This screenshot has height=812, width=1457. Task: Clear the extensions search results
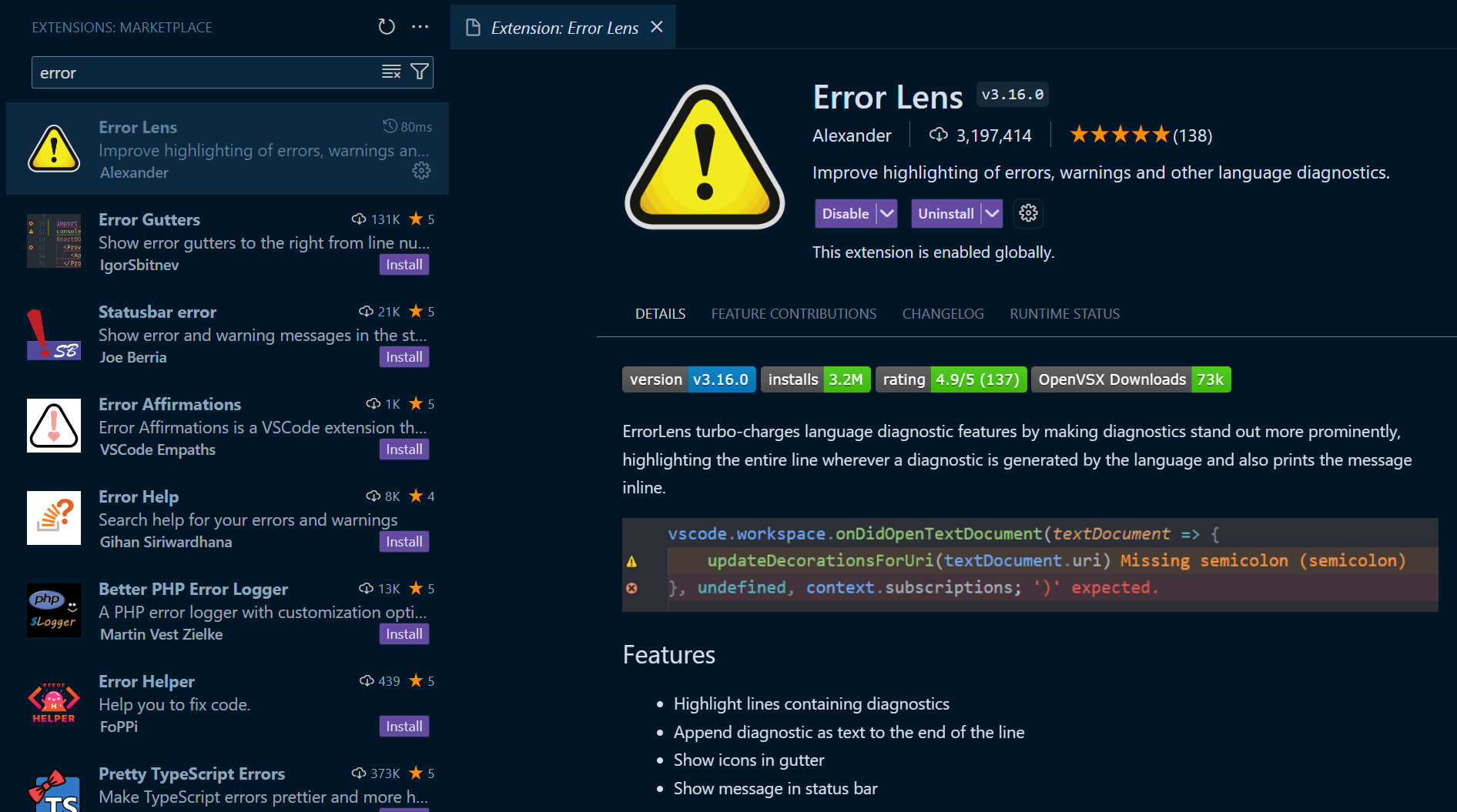pyautogui.click(x=391, y=72)
